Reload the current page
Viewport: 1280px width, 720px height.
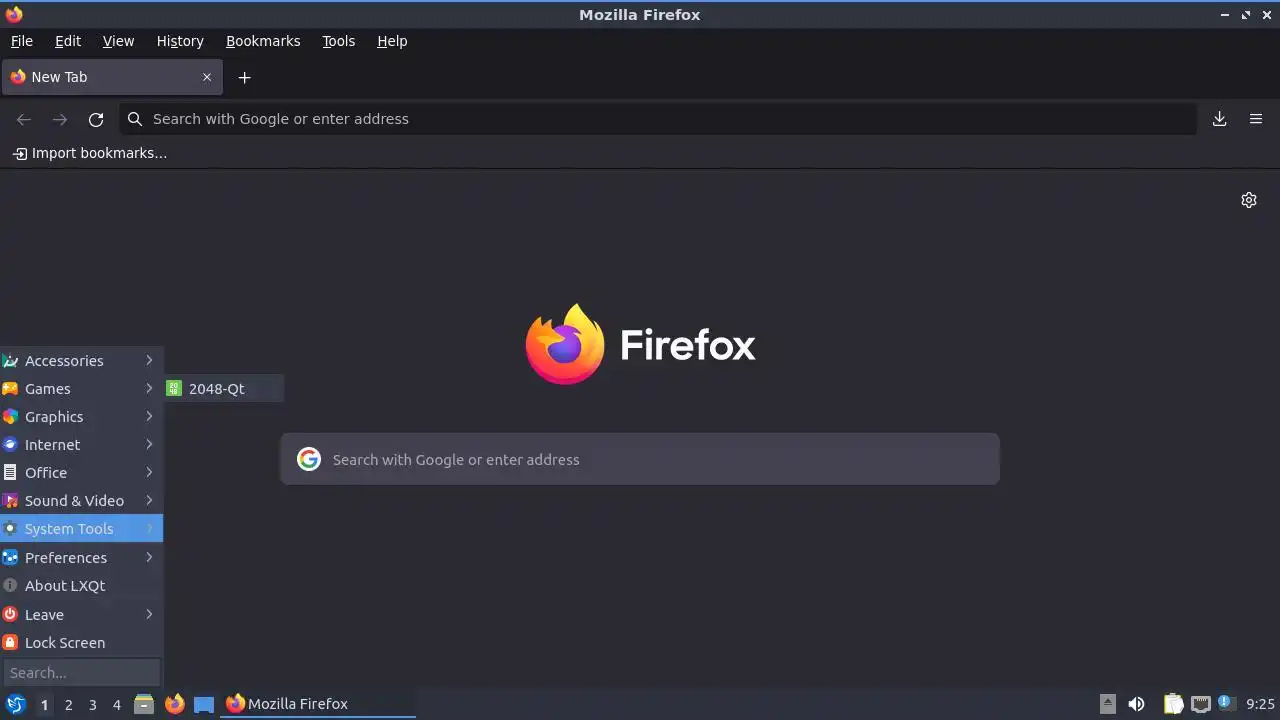click(x=96, y=119)
